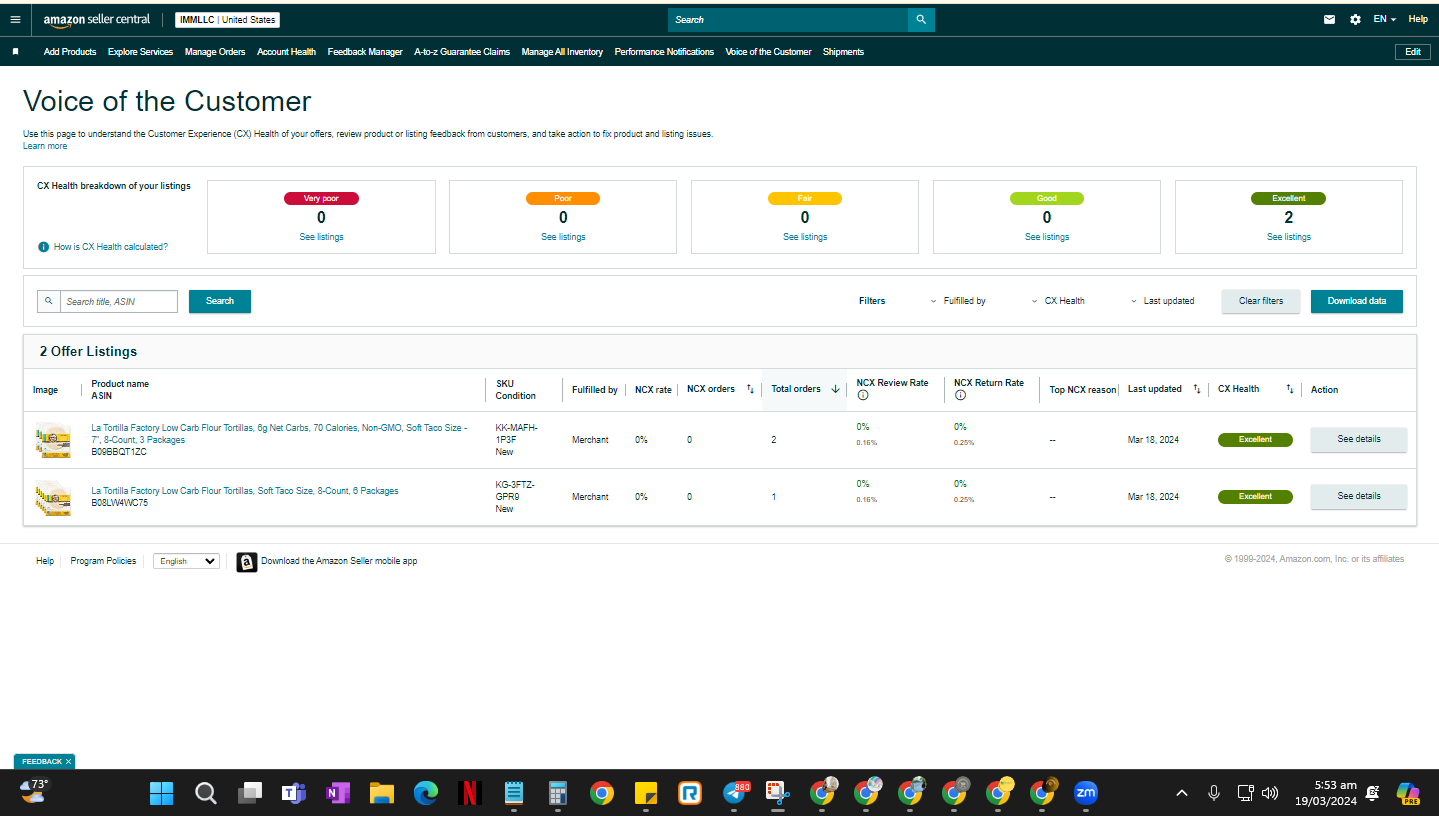The width and height of the screenshot is (1439, 816).
Task: Open Telegram from the taskbar
Action: point(734,794)
